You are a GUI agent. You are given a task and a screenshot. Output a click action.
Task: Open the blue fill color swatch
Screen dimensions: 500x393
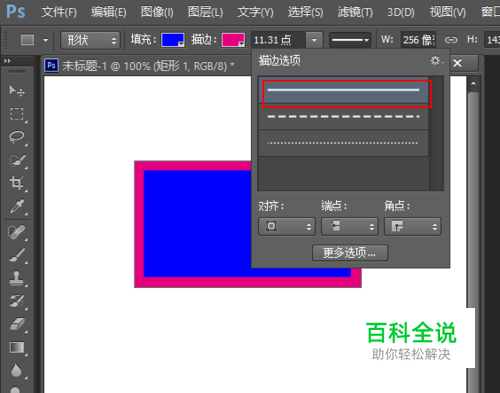point(173,40)
